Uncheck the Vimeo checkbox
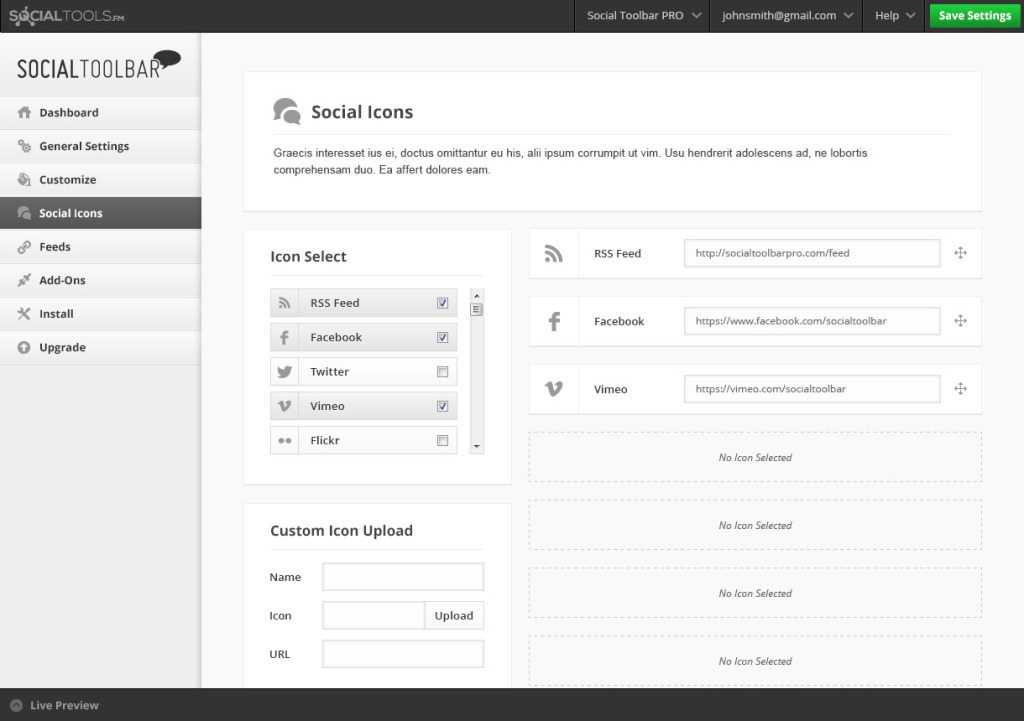Screen dimensions: 1024x721 (442, 406)
